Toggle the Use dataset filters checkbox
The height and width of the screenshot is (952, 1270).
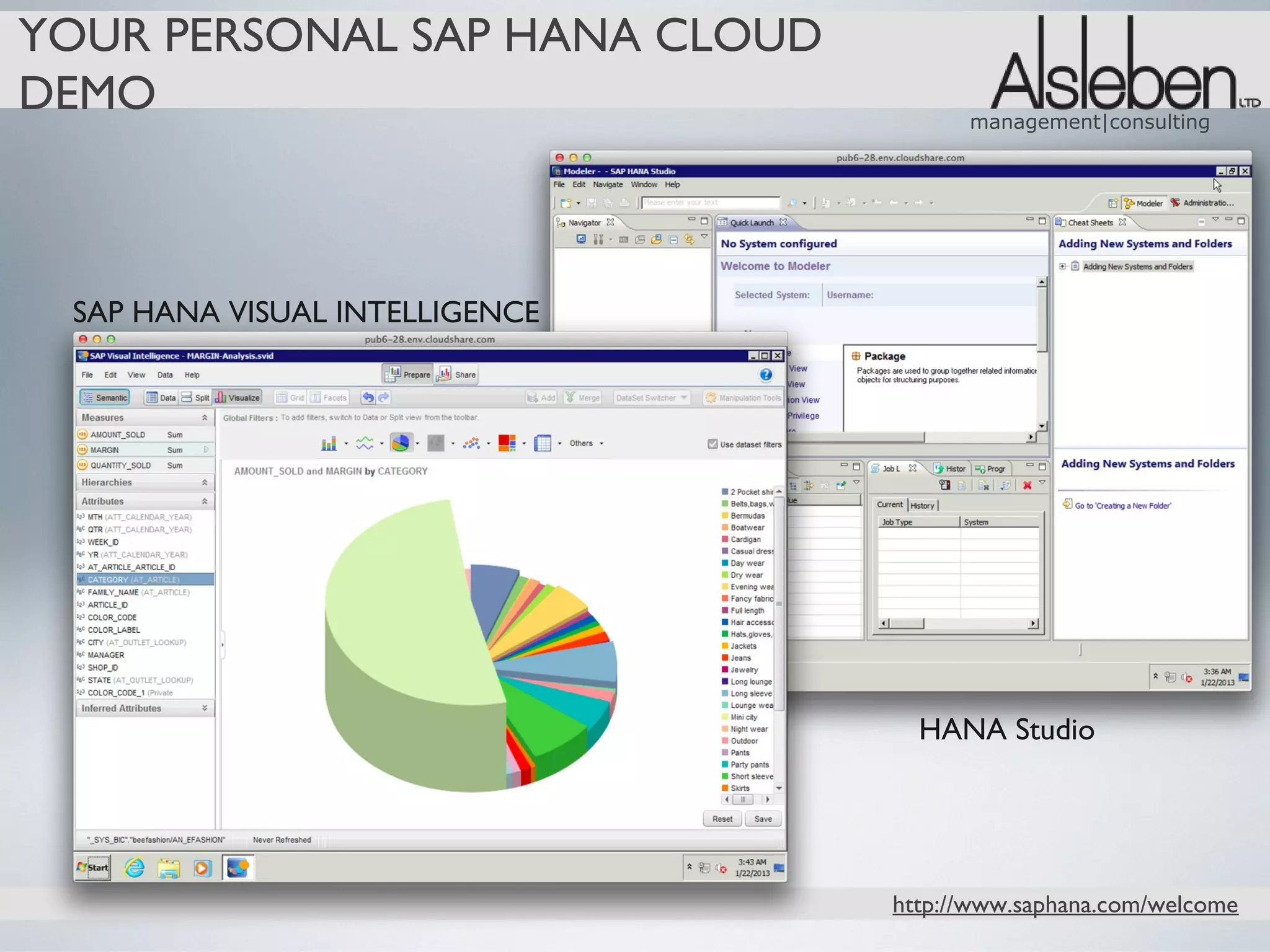coord(713,444)
